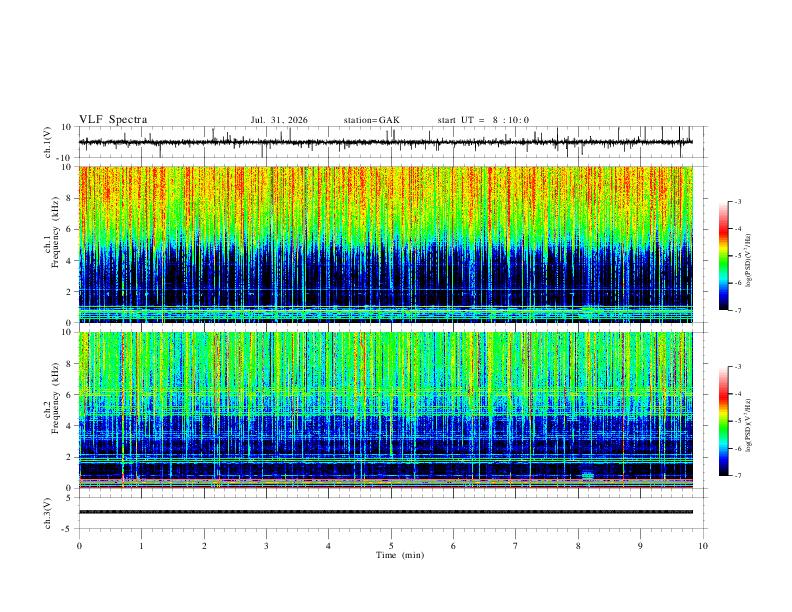This screenshot has width=792, height=612.
Task: Click the date label Jul. 31, 2026
Action: [279, 120]
